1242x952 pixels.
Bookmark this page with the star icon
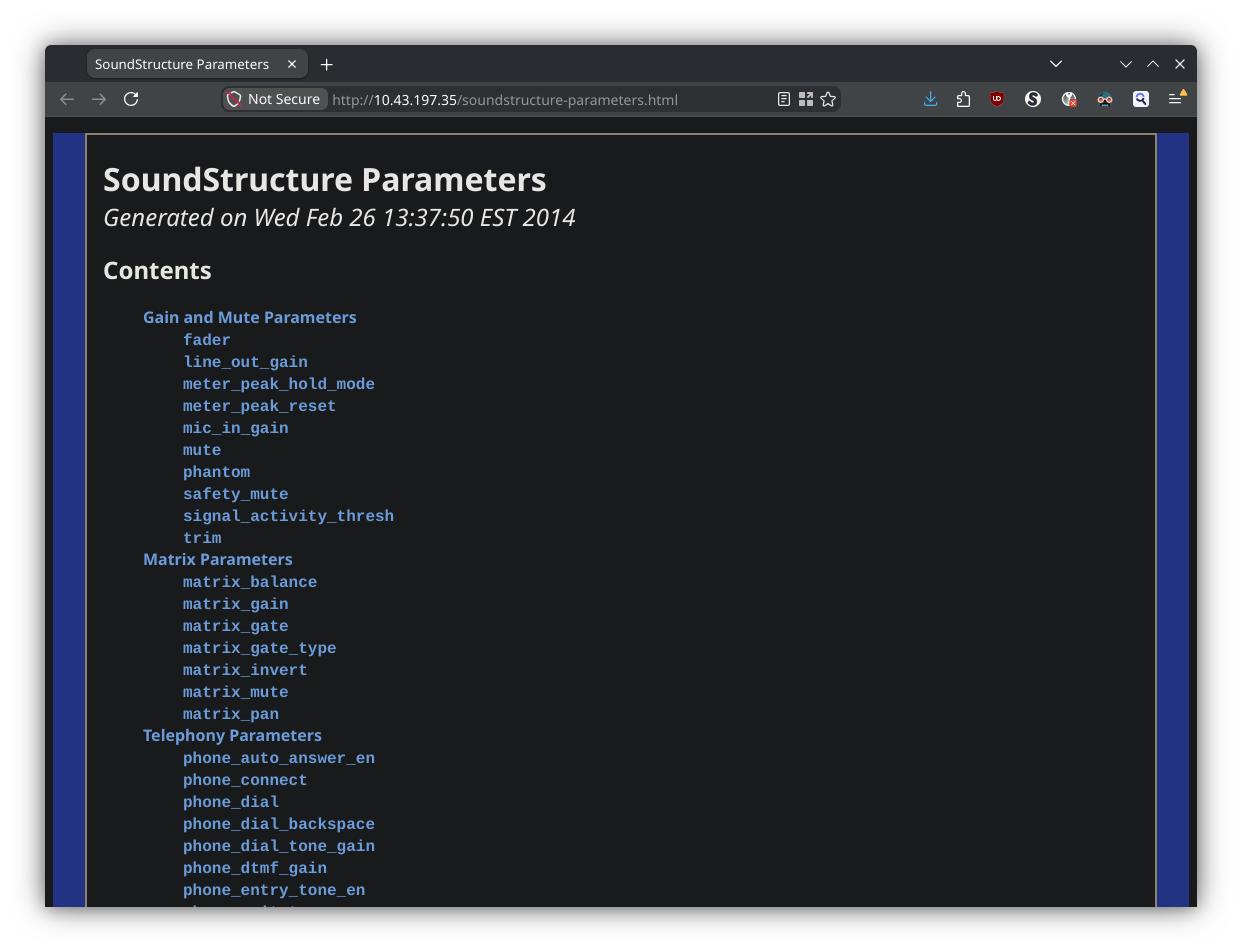[828, 99]
